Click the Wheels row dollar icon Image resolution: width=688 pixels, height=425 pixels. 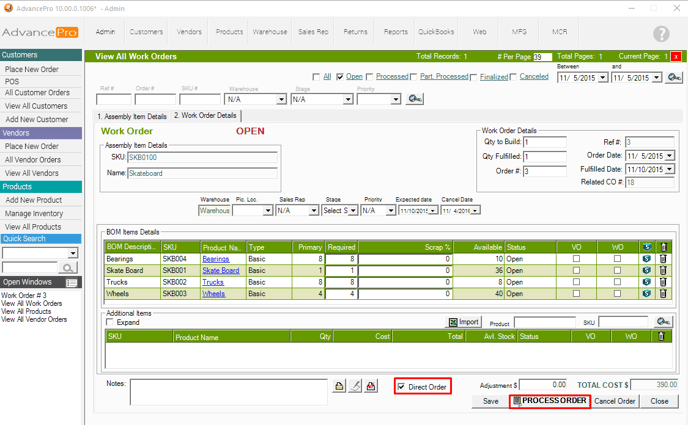click(648, 294)
